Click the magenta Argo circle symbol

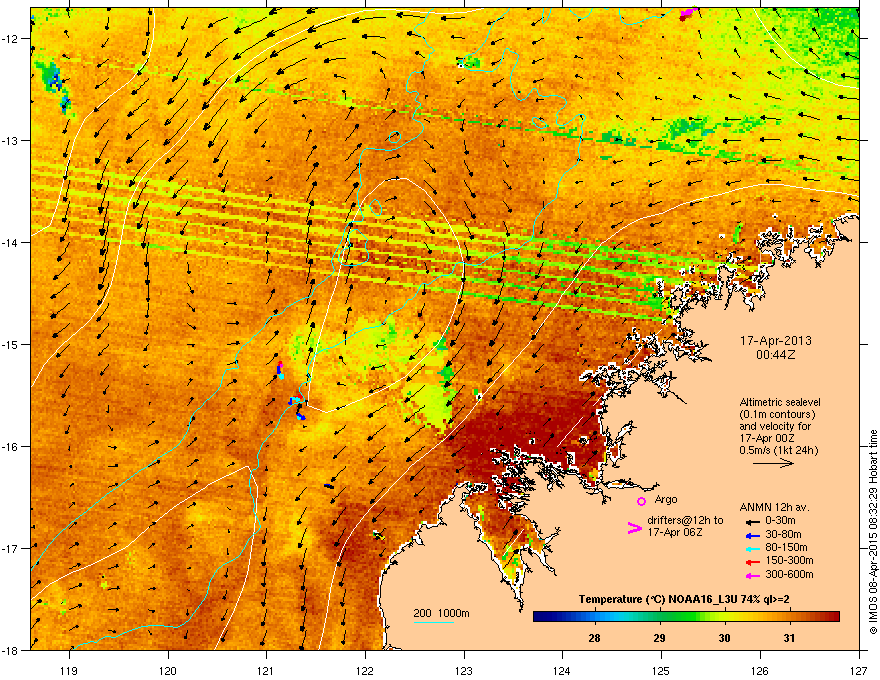pyautogui.click(x=641, y=501)
